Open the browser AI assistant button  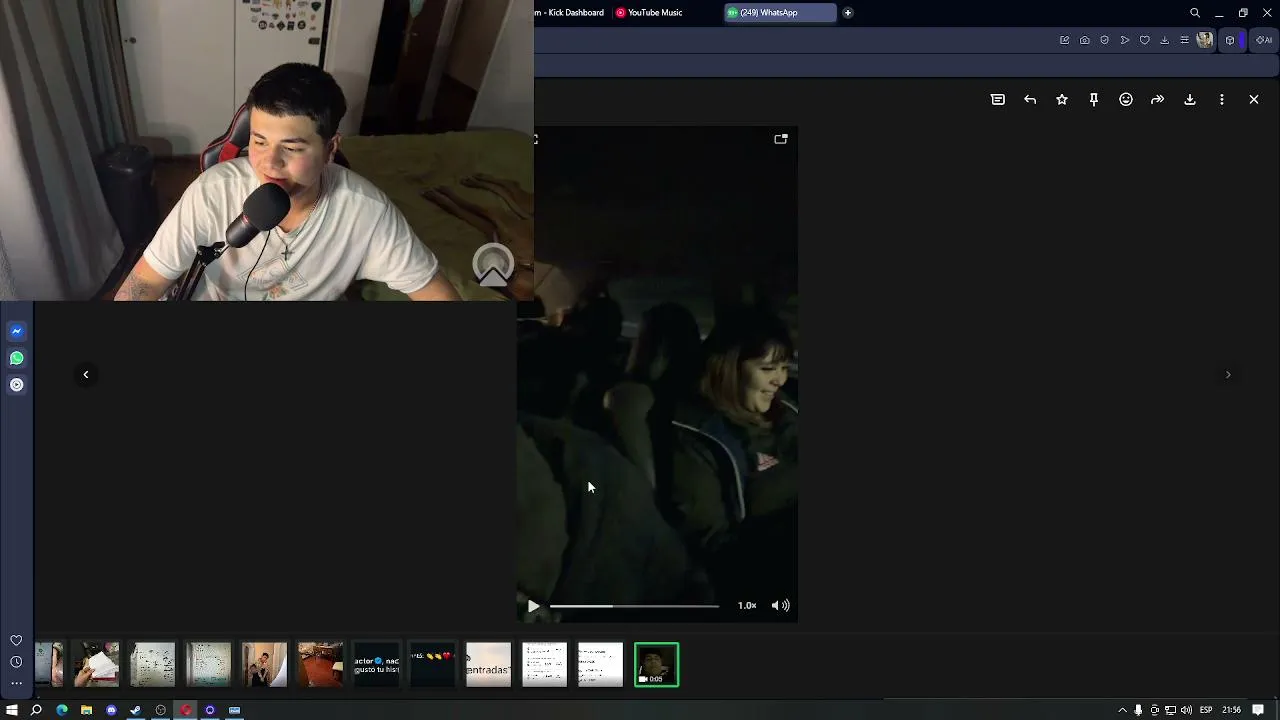(1264, 40)
